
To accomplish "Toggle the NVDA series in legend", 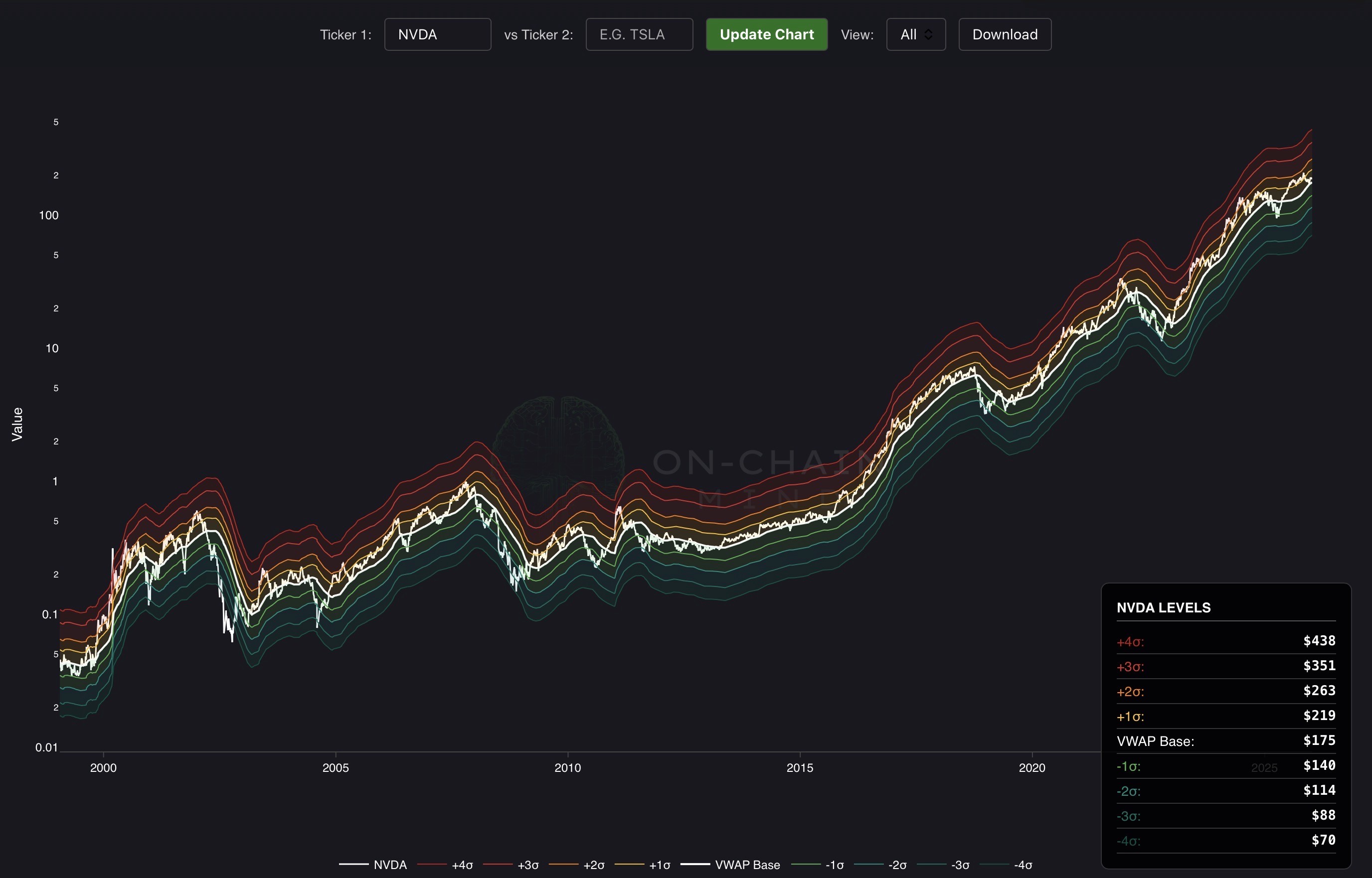I will point(389,865).
